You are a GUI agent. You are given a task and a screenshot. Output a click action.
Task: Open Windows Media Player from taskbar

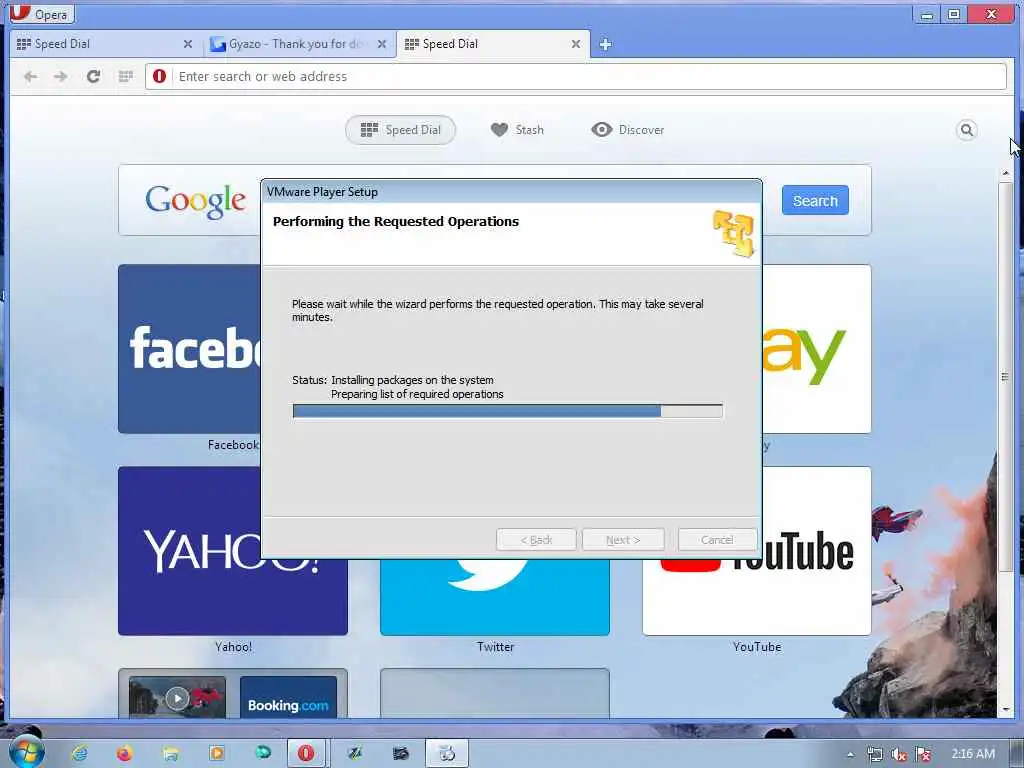pyautogui.click(x=216, y=754)
